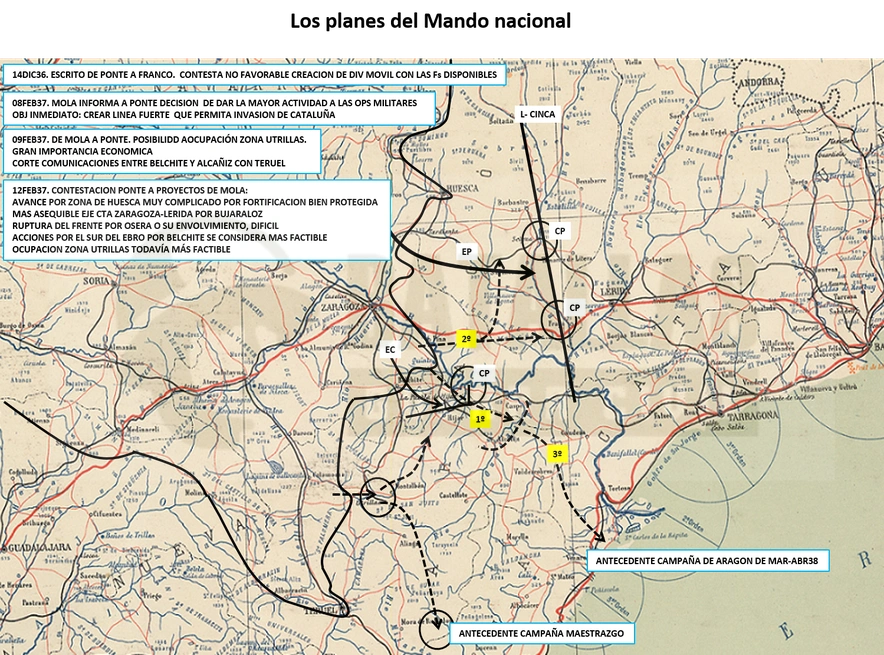
Task: Click the yellow 2º marker
Action: coord(466,339)
